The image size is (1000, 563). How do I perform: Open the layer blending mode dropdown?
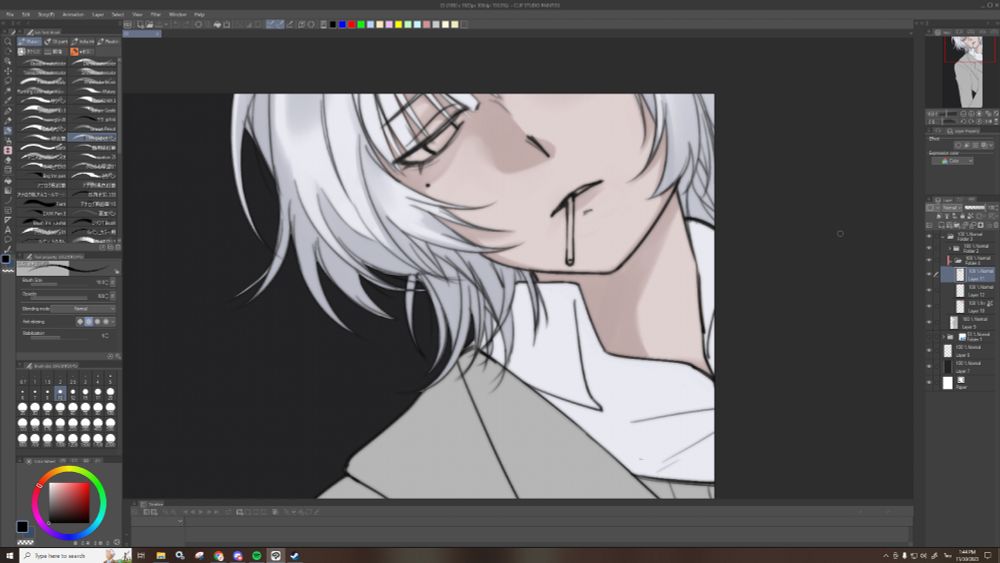[951, 207]
